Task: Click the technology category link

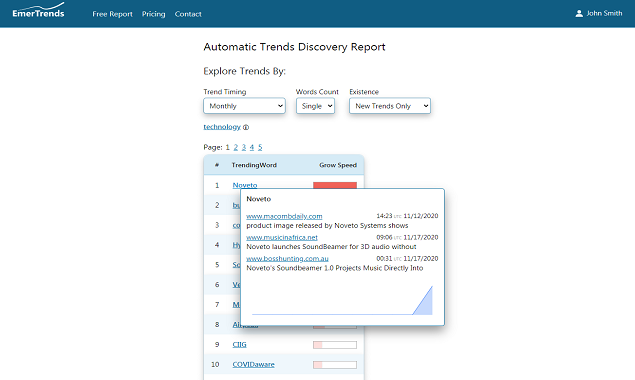Action: click(222, 127)
